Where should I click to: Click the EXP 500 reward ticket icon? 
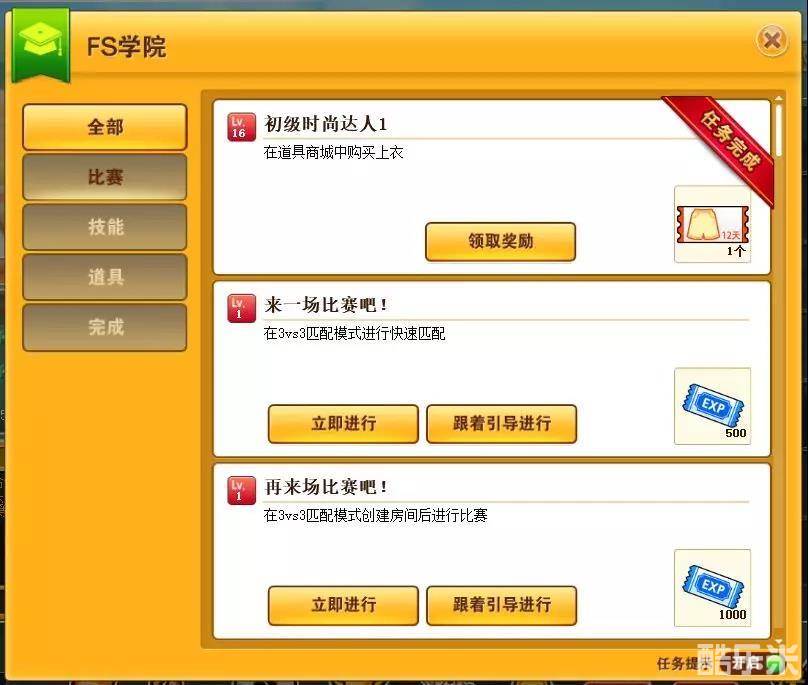coord(712,406)
